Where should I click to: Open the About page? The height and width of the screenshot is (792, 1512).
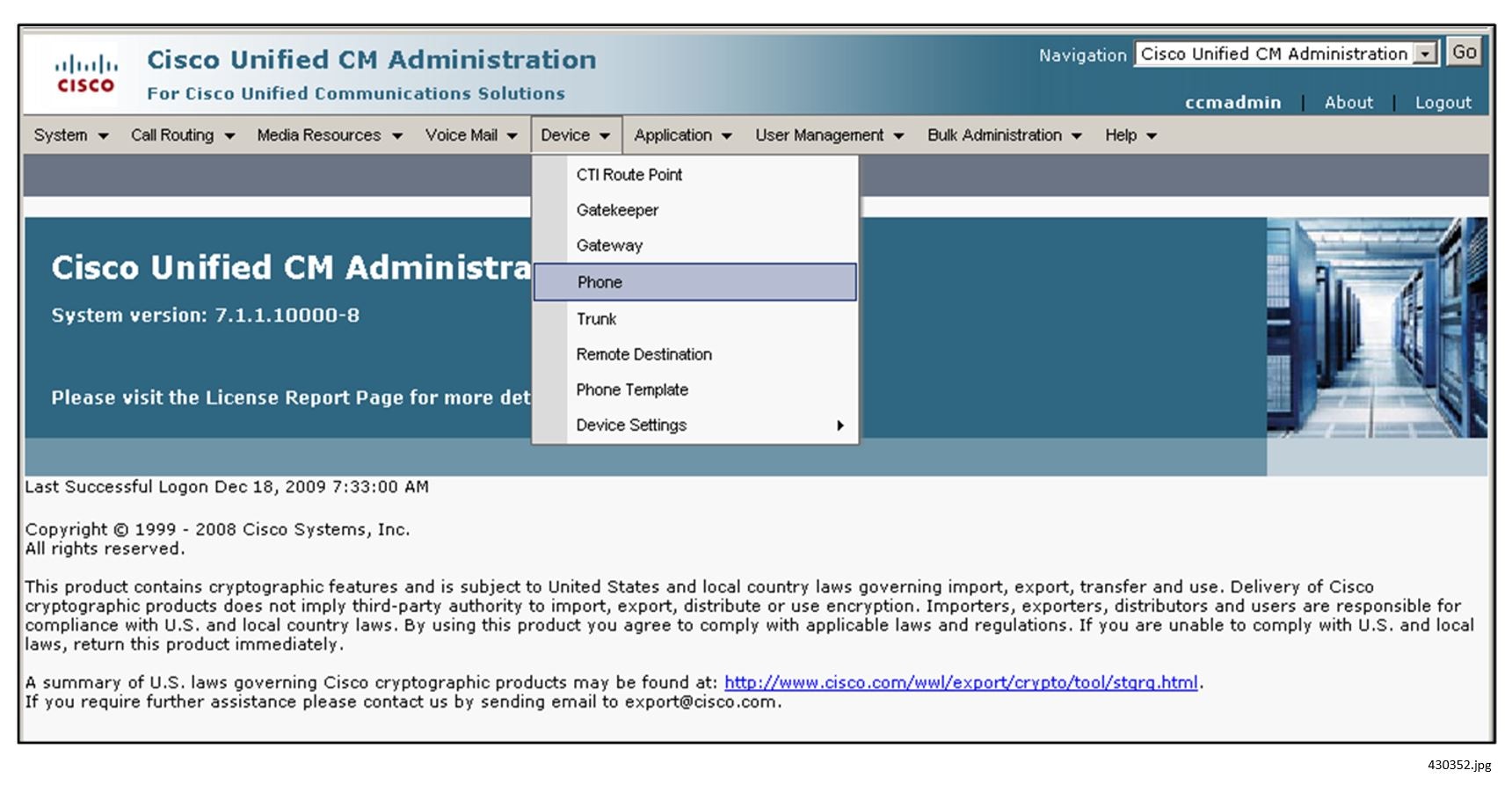1348,102
